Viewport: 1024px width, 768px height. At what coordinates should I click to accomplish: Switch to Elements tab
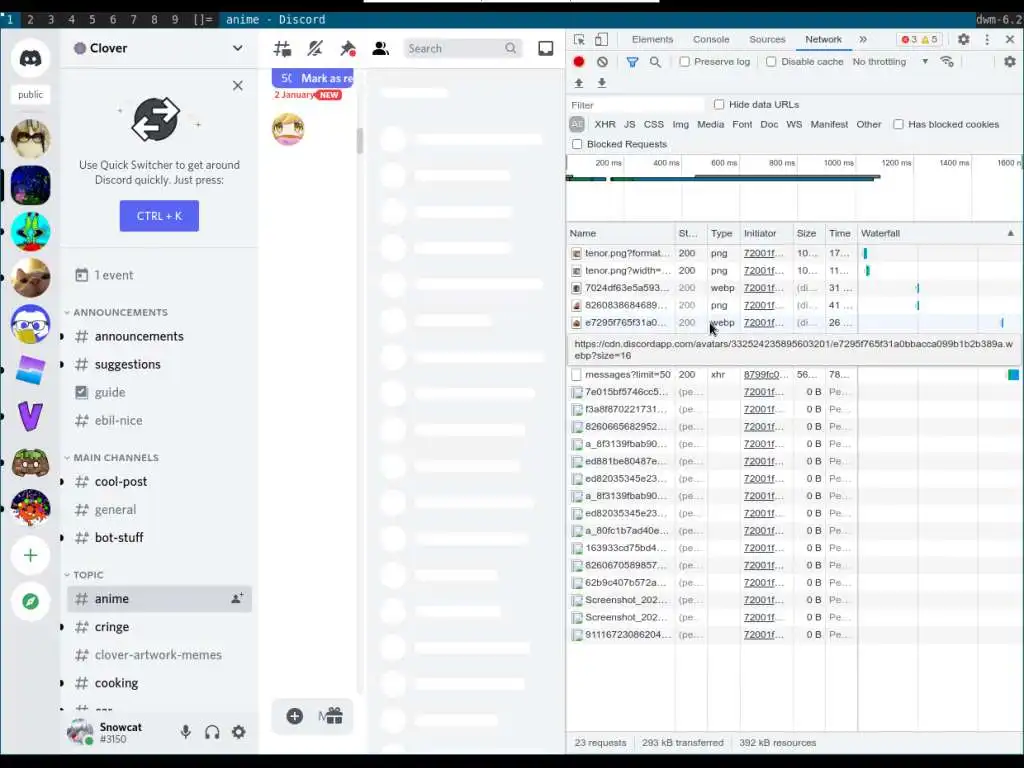tap(652, 39)
